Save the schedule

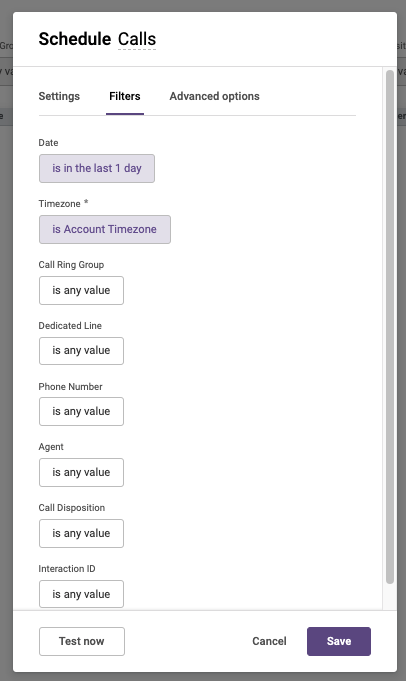[339, 641]
